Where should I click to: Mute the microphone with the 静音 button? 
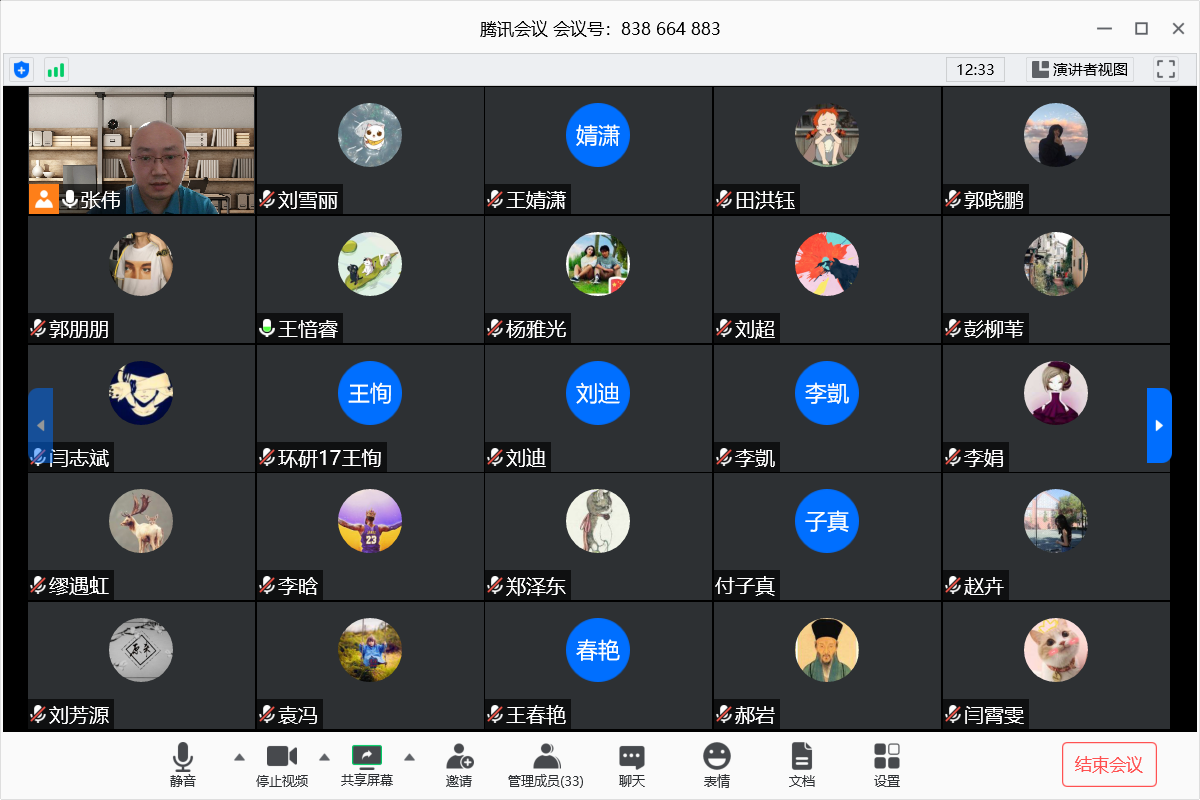point(183,765)
